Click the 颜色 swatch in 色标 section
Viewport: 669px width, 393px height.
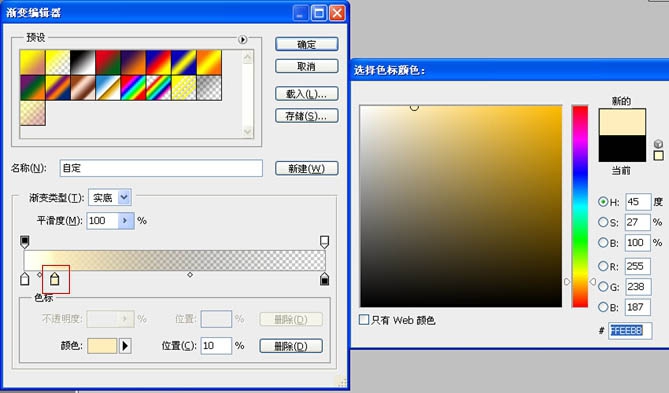coord(102,346)
